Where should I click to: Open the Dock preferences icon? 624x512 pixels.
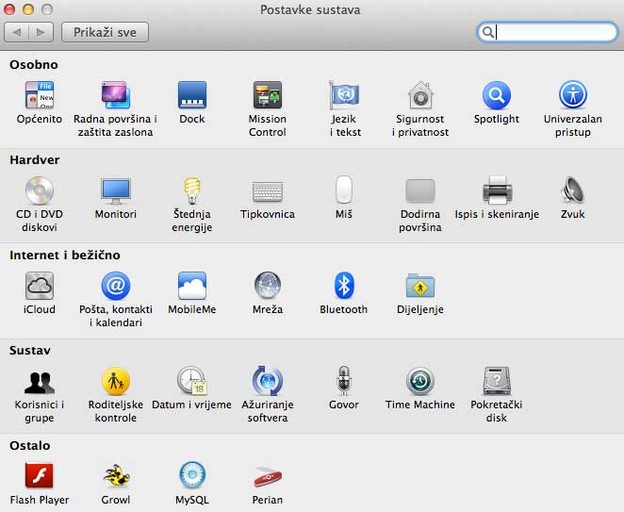[x=191, y=96]
